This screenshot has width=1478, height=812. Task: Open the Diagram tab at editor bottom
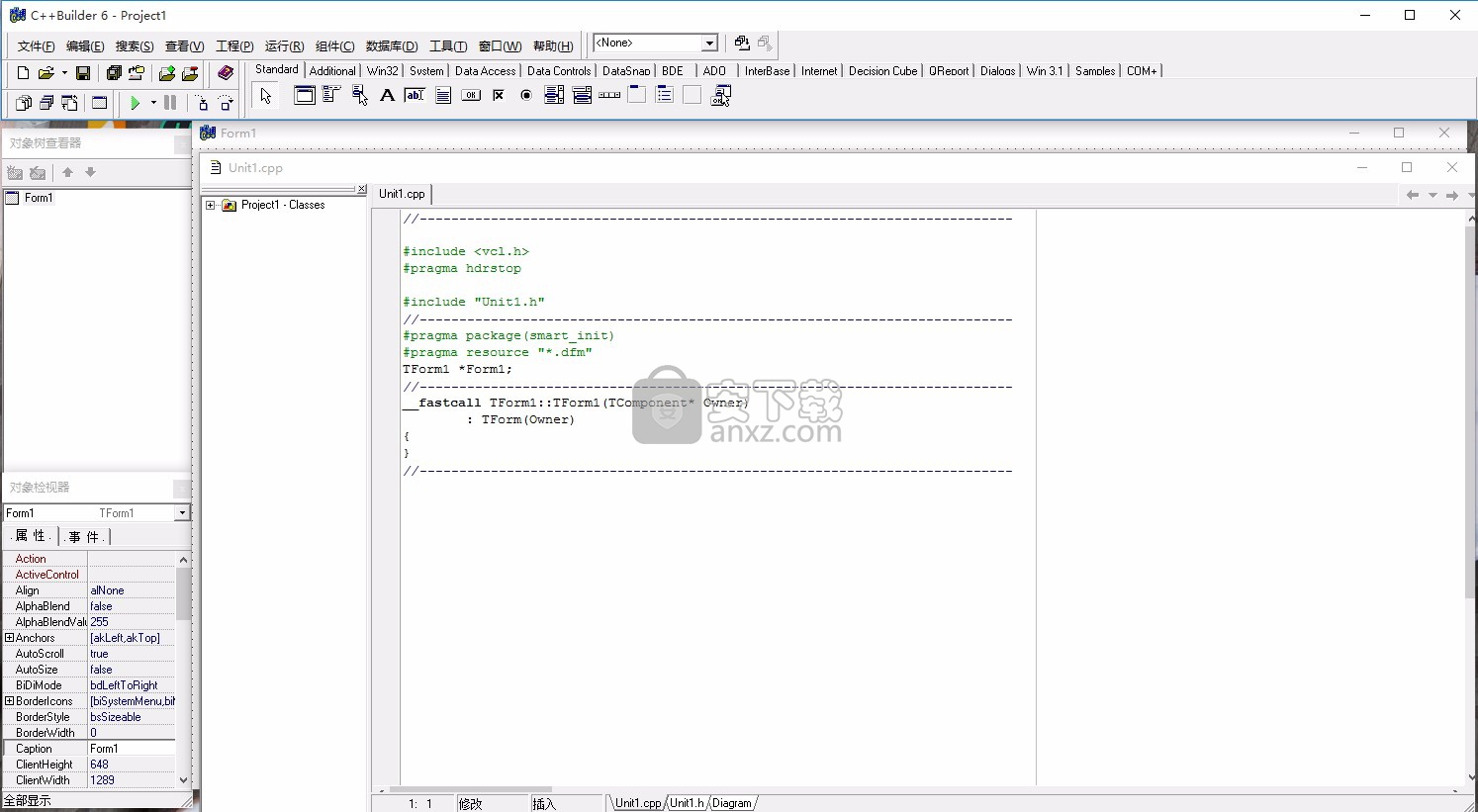pyautogui.click(x=732, y=803)
